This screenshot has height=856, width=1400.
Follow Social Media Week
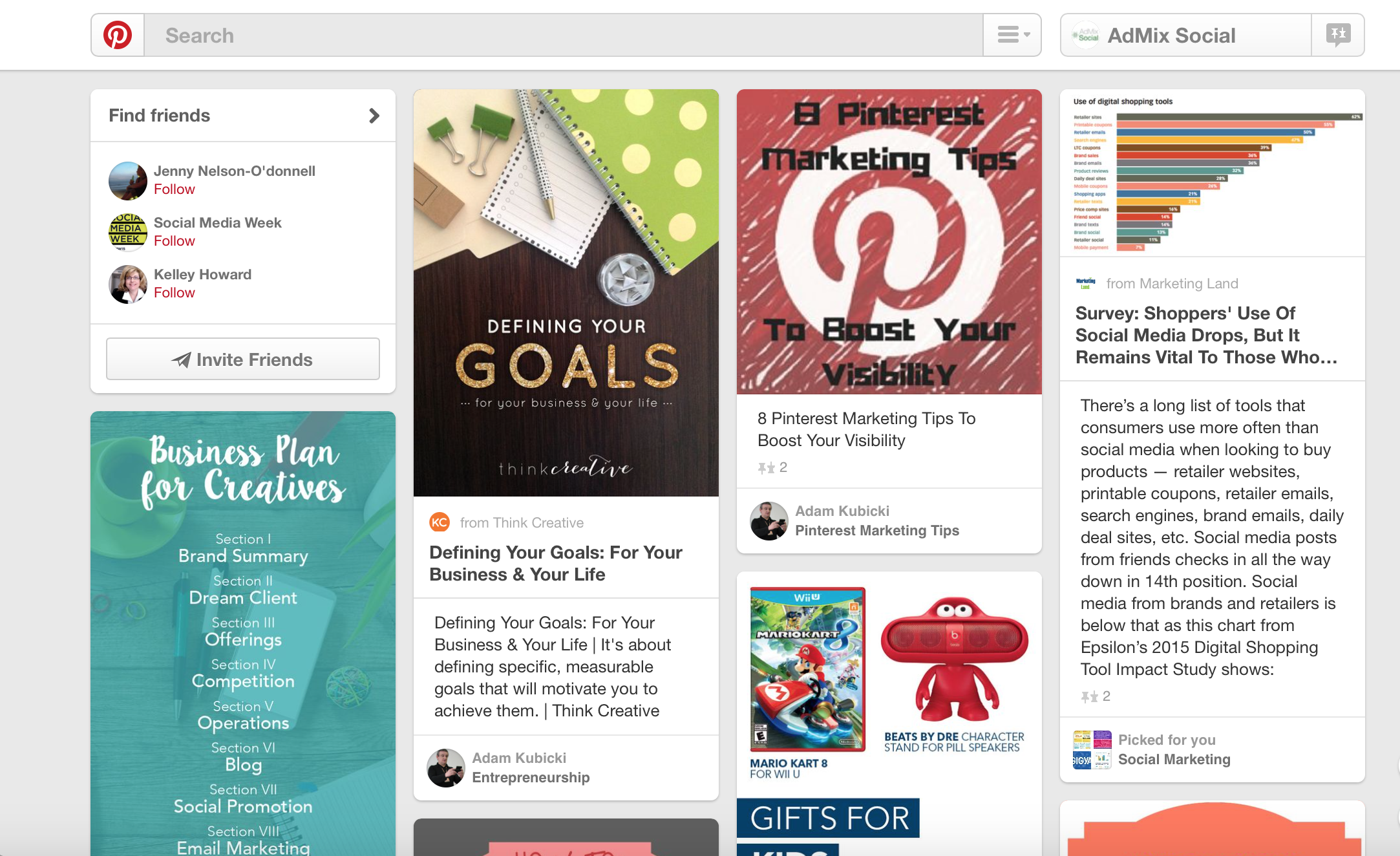(174, 241)
